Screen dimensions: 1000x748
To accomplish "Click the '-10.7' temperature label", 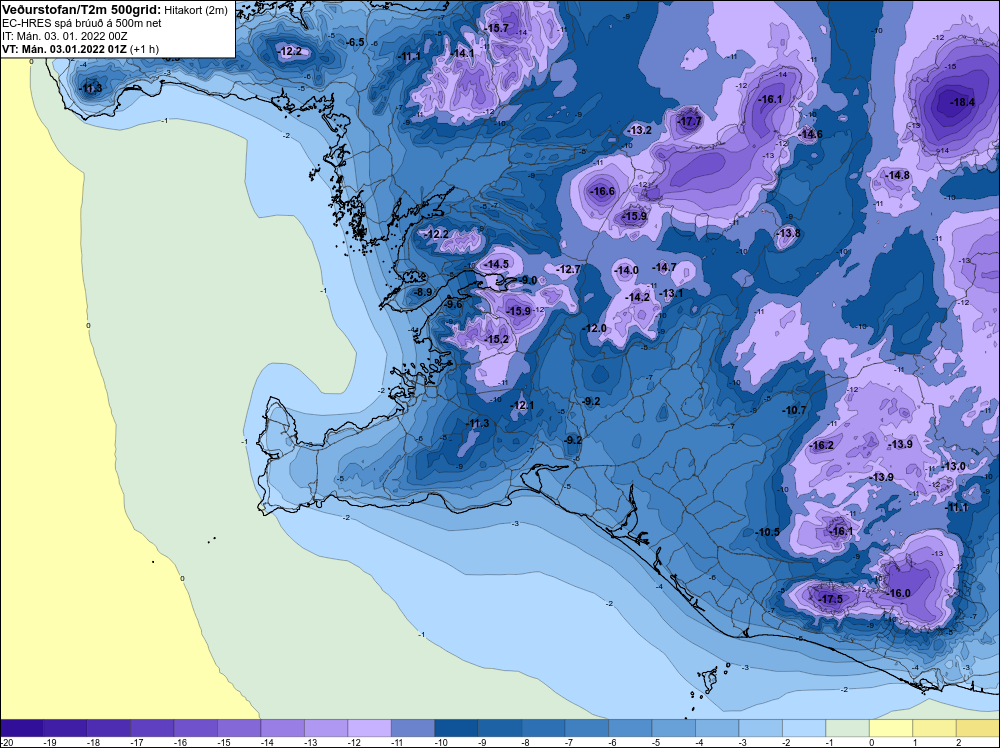I will [794, 411].
